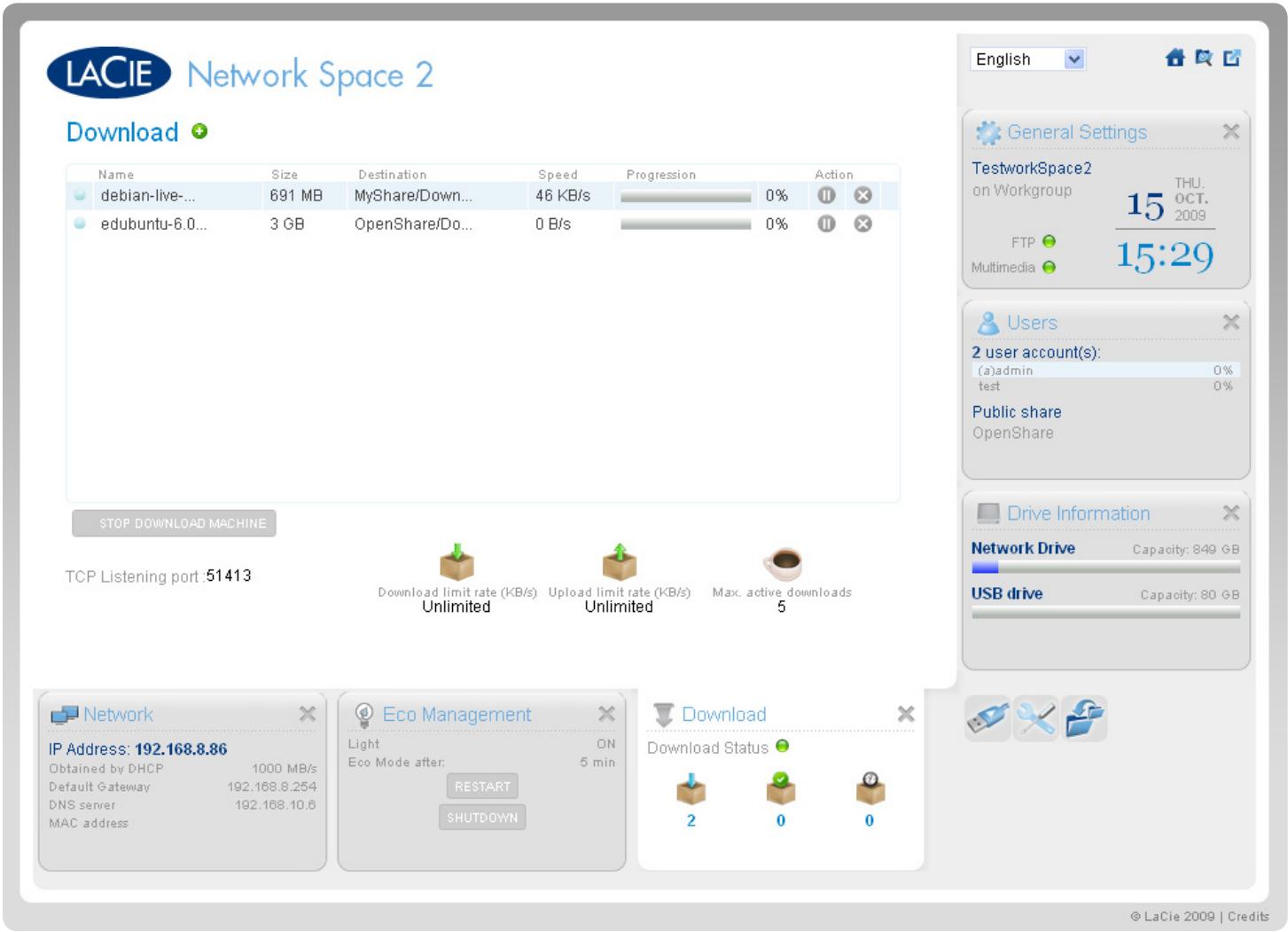Image resolution: width=1288 pixels, height=932 pixels.
Task: Close the Network widget
Action: pyautogui.click(x=308, y=714)
